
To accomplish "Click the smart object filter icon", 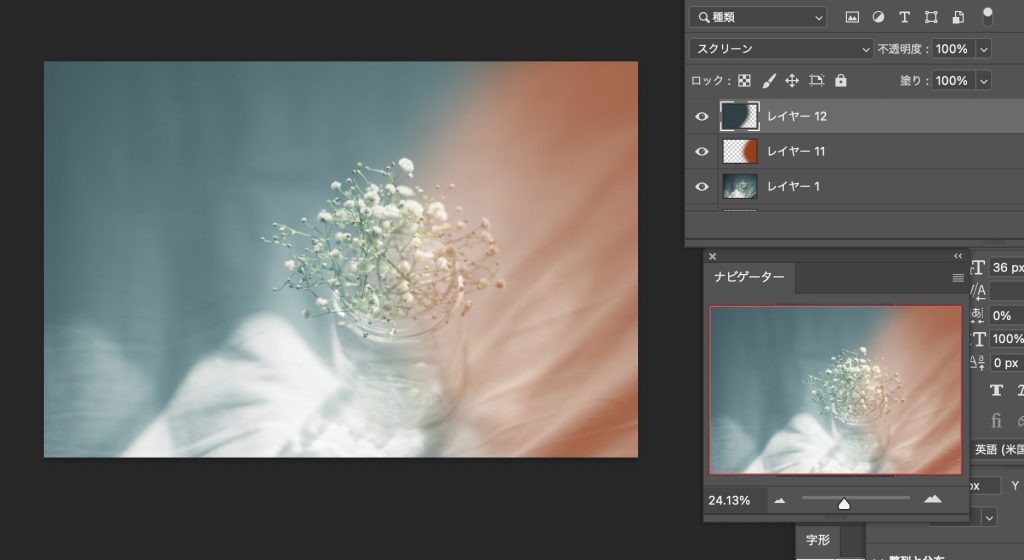I will (957, 18).
